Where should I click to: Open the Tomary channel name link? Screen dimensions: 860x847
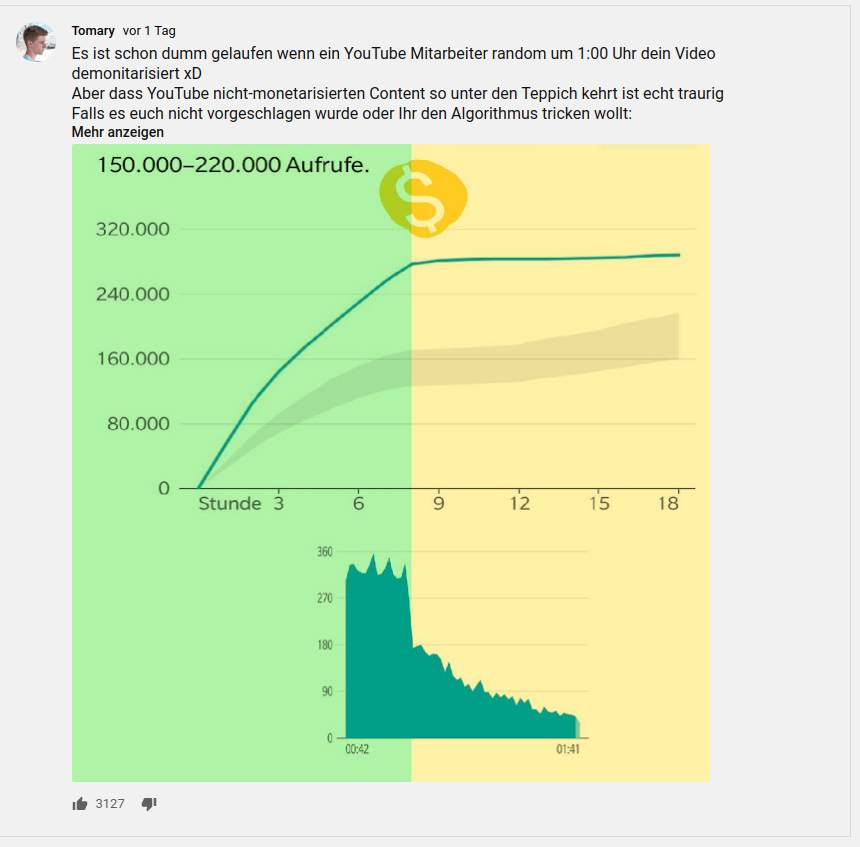point(93,31)
